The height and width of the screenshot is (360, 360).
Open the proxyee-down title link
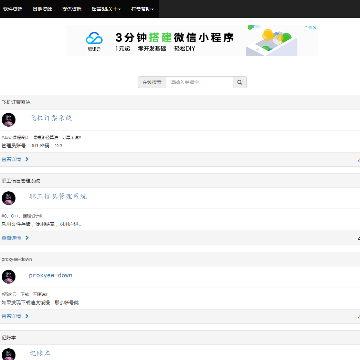[50, 275]
